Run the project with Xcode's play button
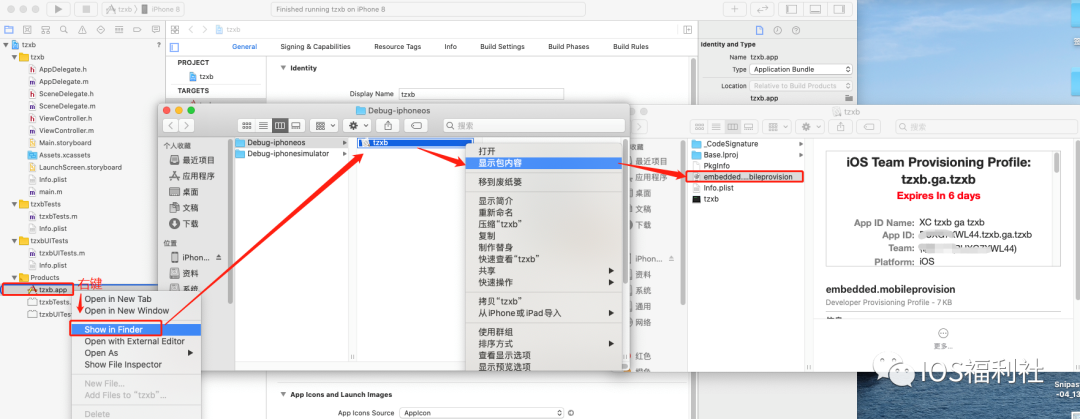 click(59, 9)
